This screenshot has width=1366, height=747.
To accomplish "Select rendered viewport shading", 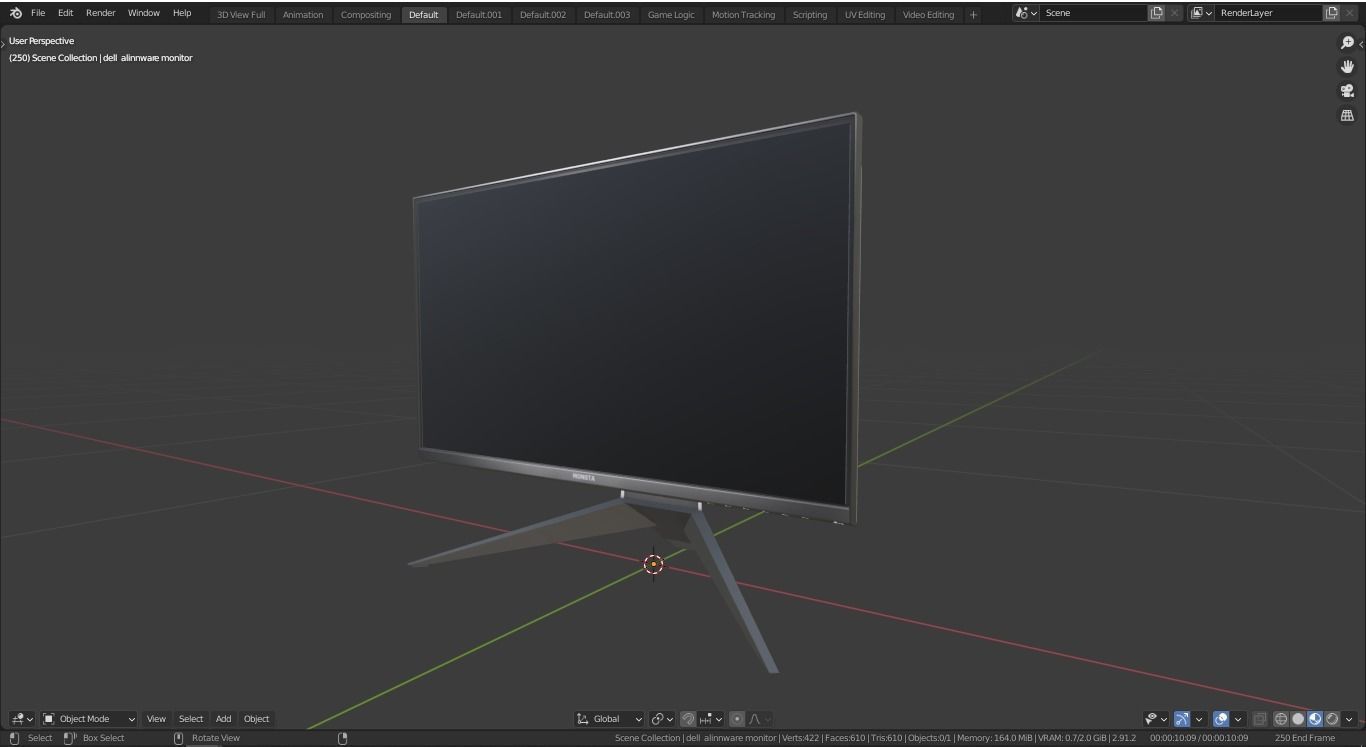I will click(1332, 719).
